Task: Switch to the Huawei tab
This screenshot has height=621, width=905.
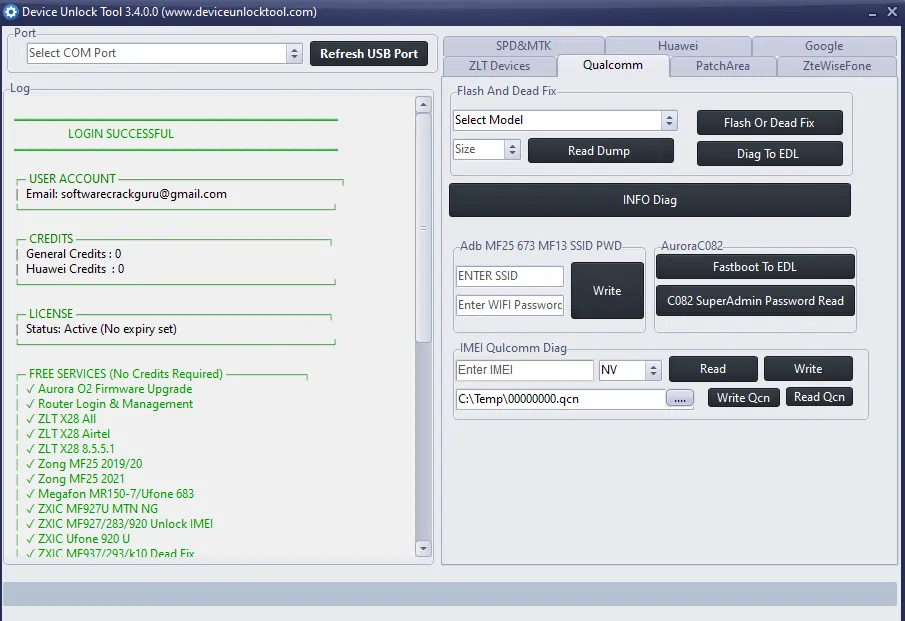Action: (677, 45)
